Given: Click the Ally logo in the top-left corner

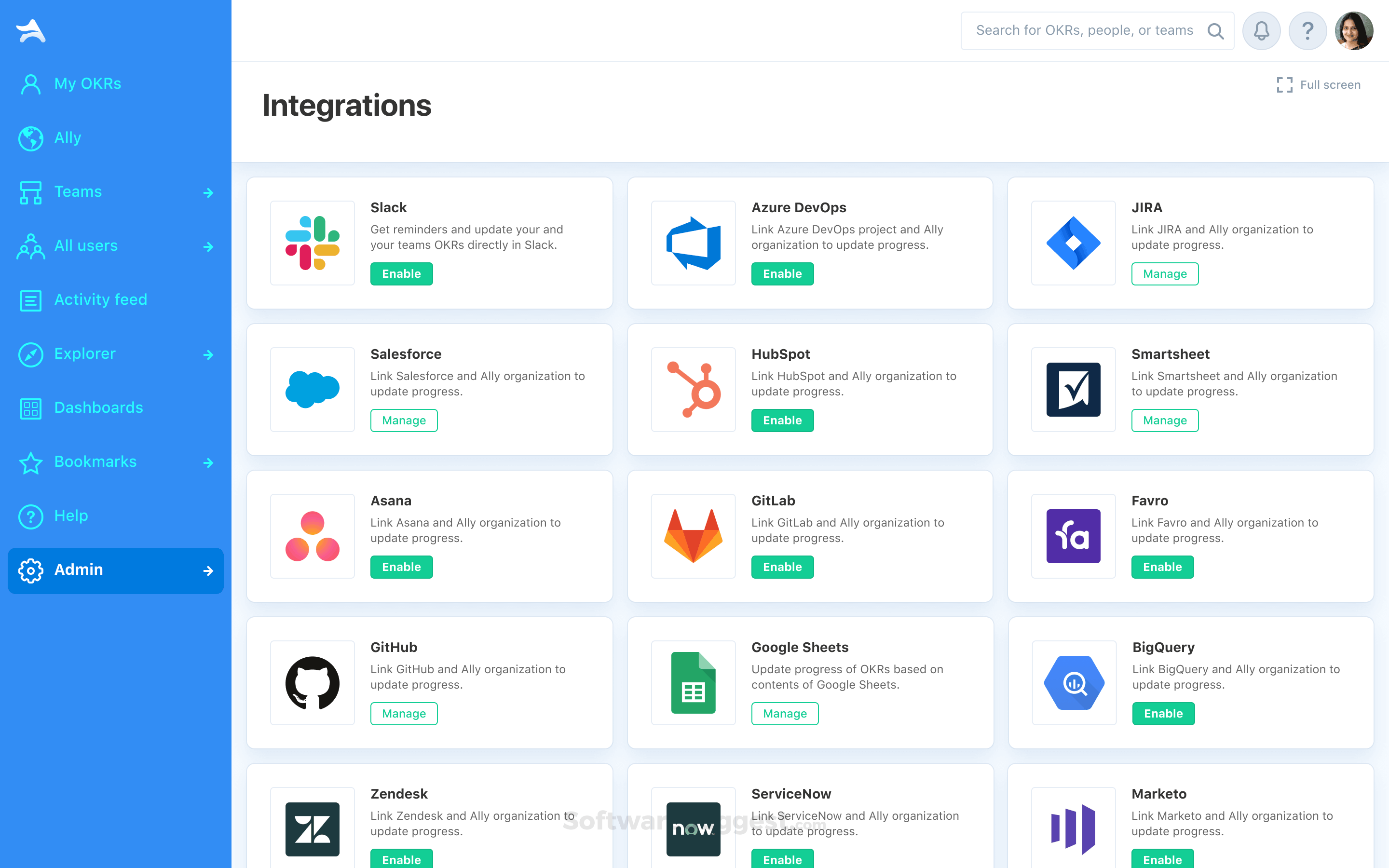Looking at the screenshot, I should tap(31, 30).
